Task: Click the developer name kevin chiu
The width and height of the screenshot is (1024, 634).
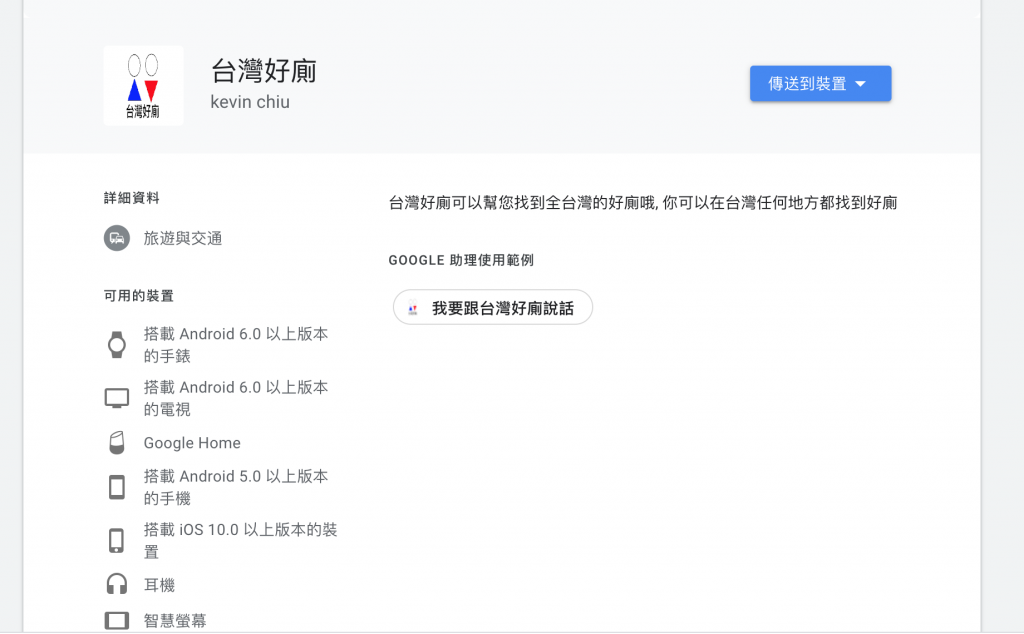Action: (x=250, y=102)
